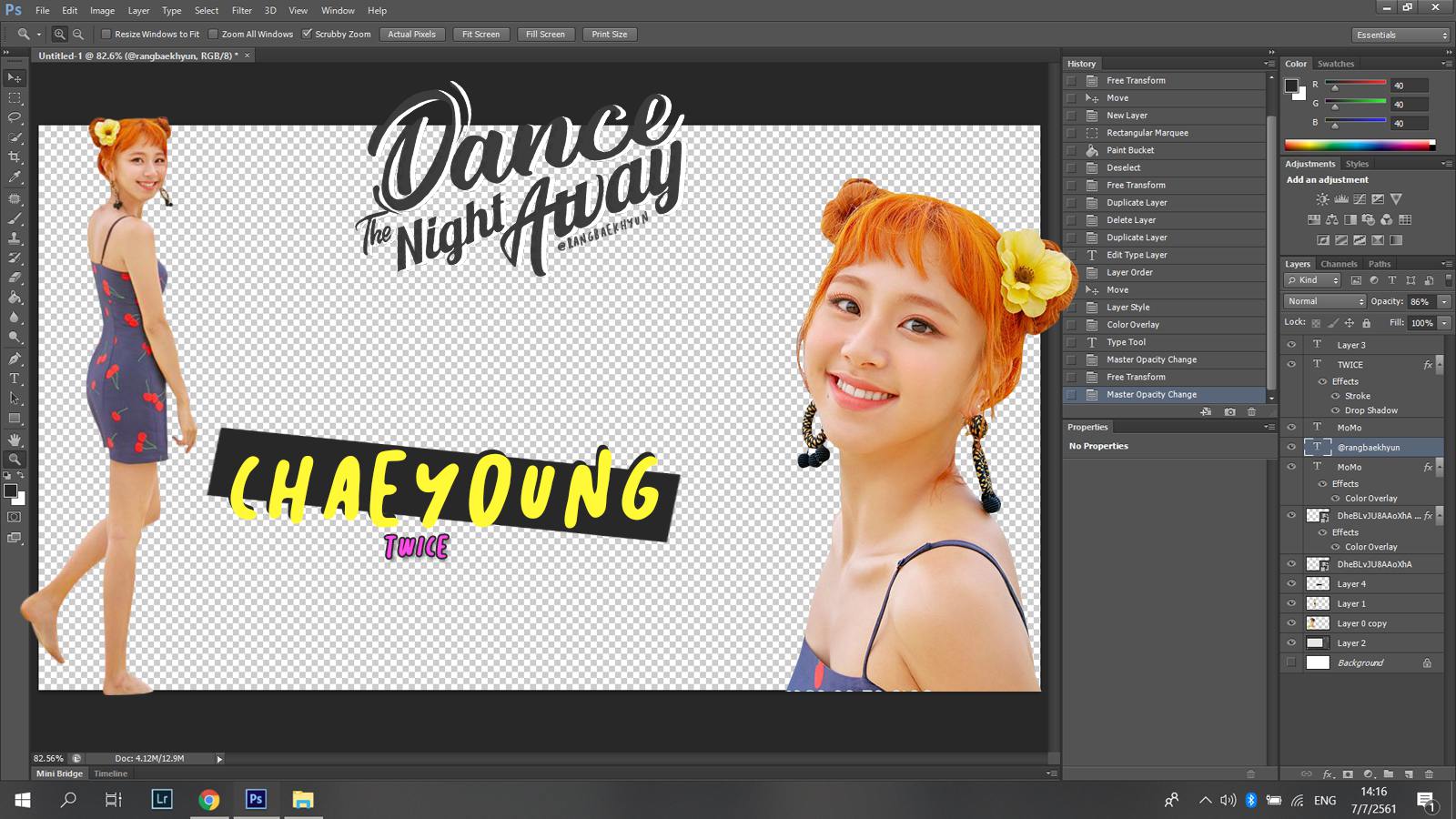Image resolution: width=1456 pixels, height=819 pixels.
Task: Select the Hand tool
Action: (x=15, y=440)
